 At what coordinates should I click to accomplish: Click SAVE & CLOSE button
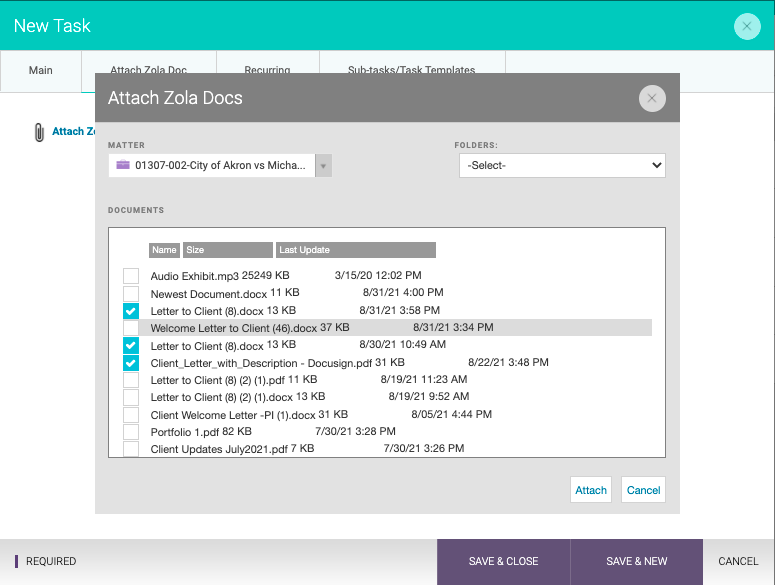tap(503, 562)
